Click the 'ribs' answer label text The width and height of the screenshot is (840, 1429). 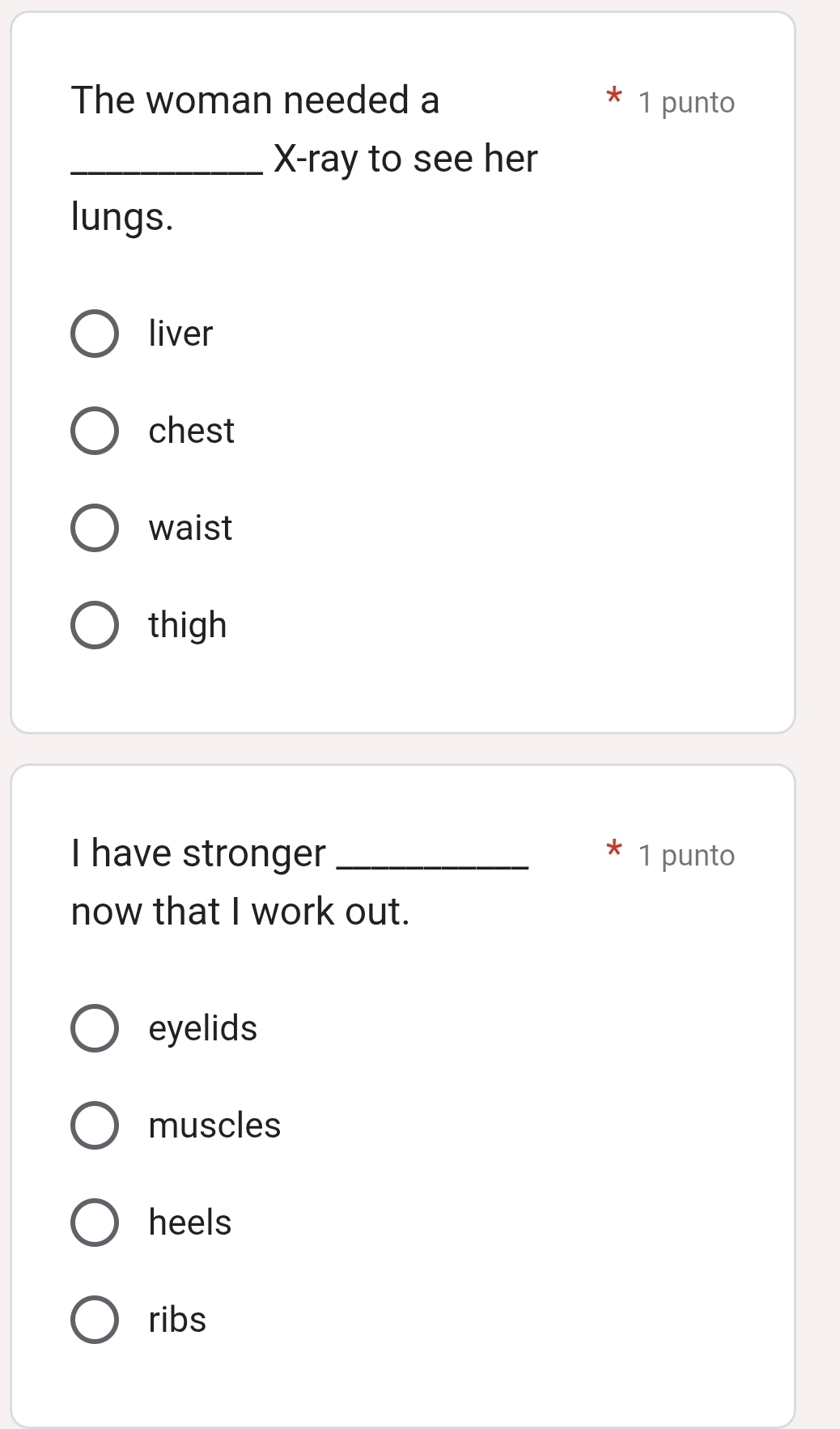(177, 1320)
